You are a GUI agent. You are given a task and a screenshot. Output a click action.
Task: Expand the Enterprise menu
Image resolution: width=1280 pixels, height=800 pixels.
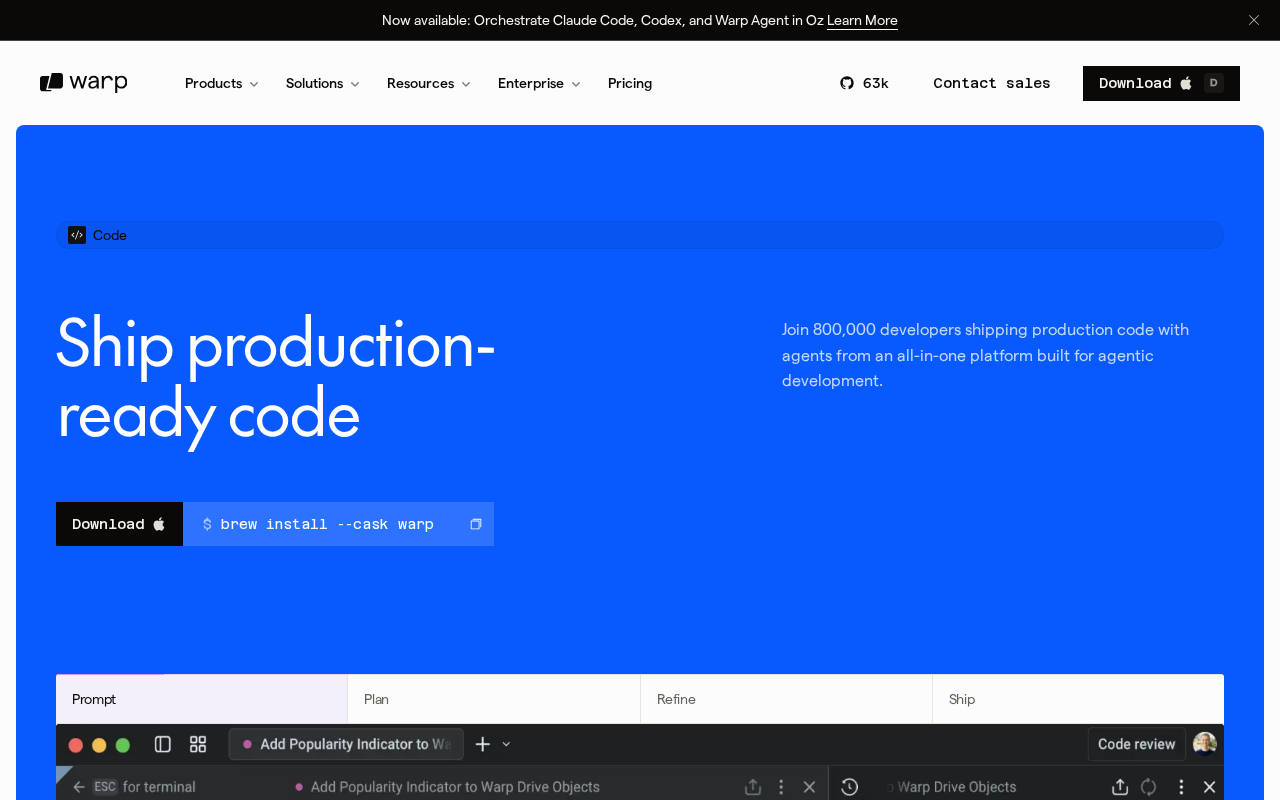[x=539, y=83]
